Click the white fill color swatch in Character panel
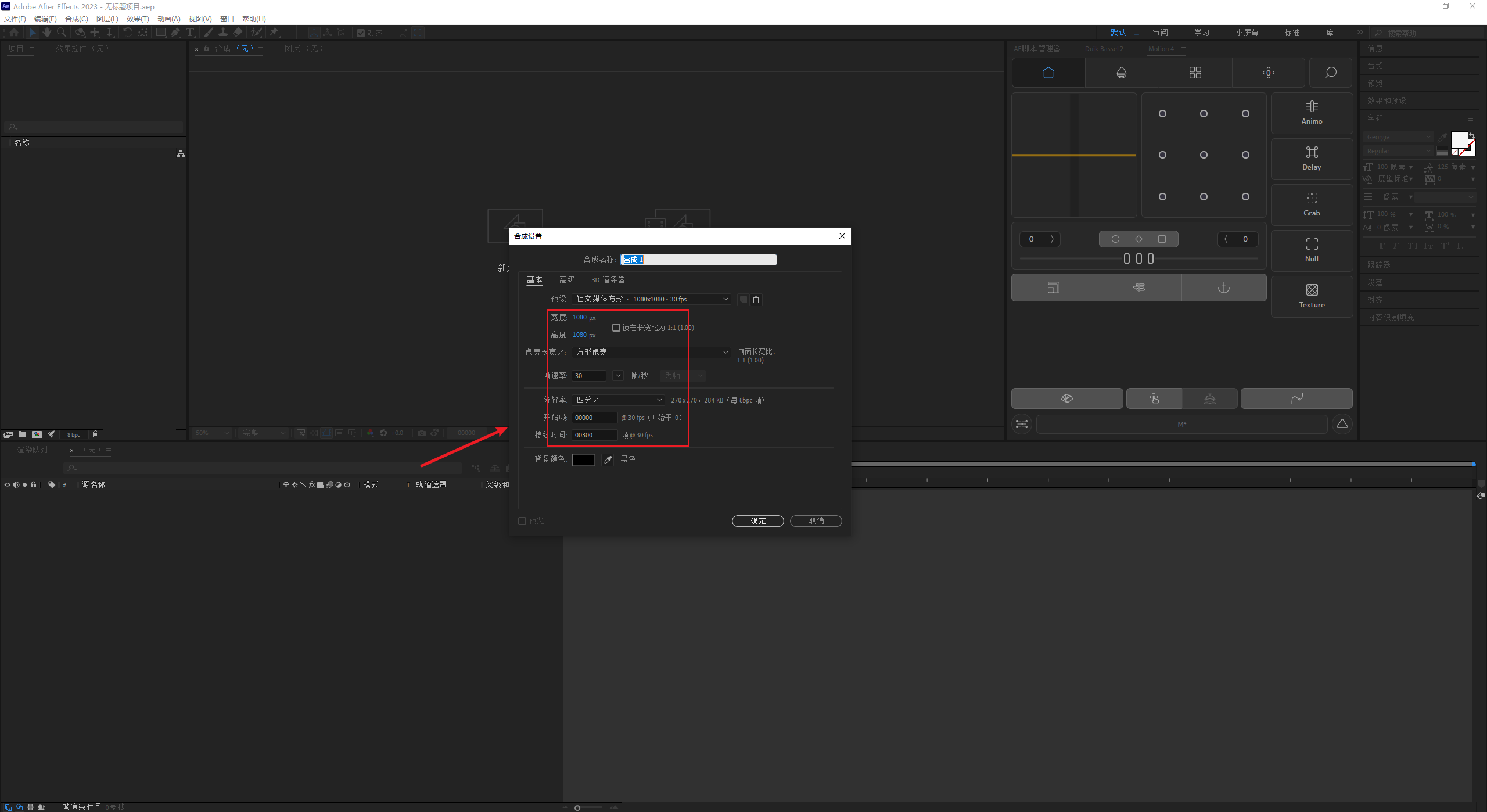The width and height of the screenshot is (1487, 812). 1459,139
